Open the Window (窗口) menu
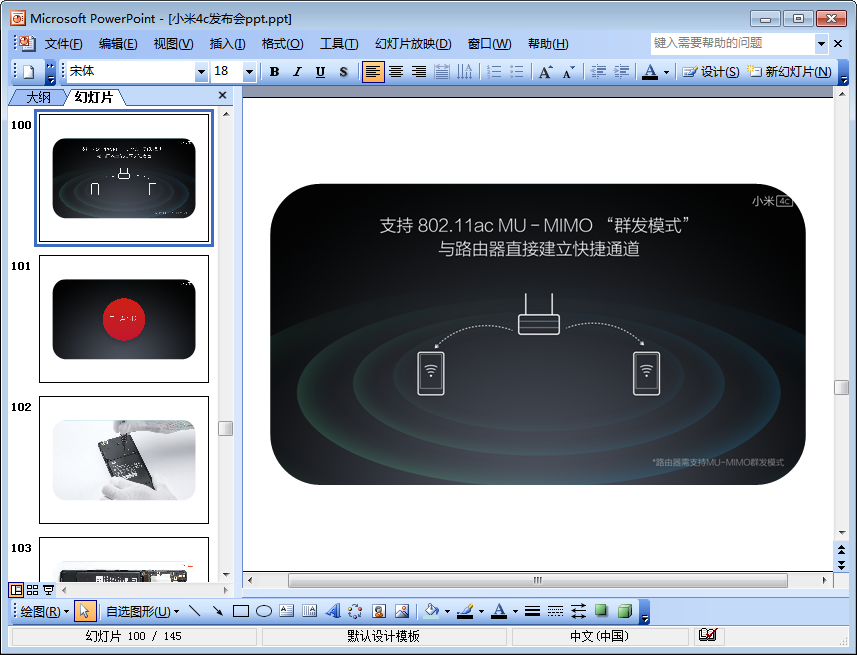 coord(490,44)
